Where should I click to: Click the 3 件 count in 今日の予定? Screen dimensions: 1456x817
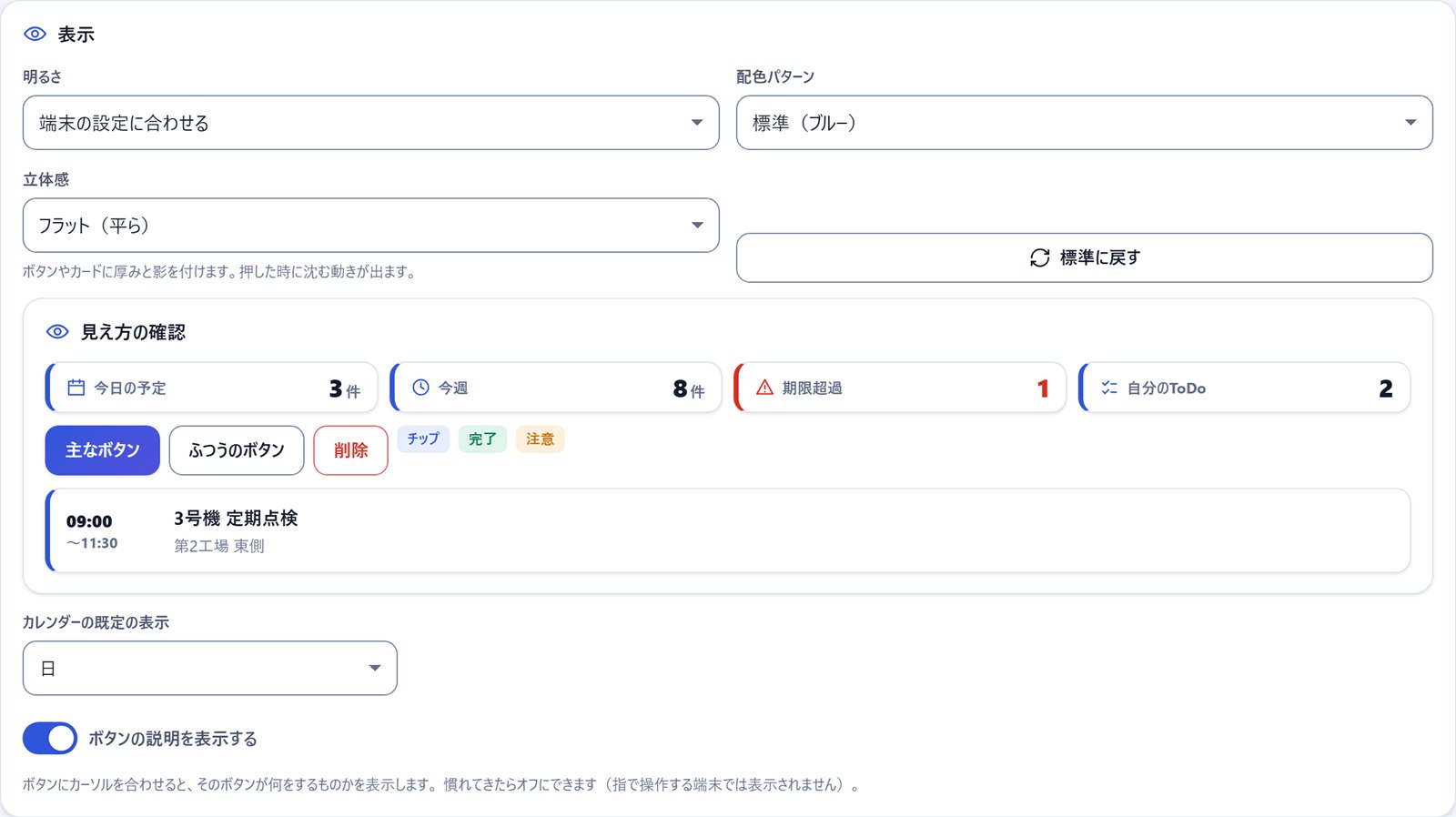(x=345, y=388)
